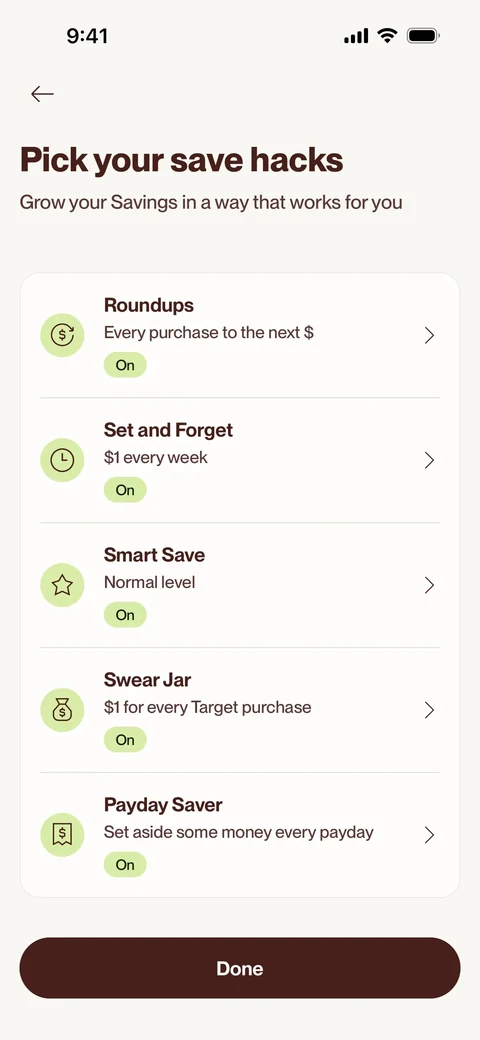Expand Roundups with its chevron arrow

tap(430, 335)
